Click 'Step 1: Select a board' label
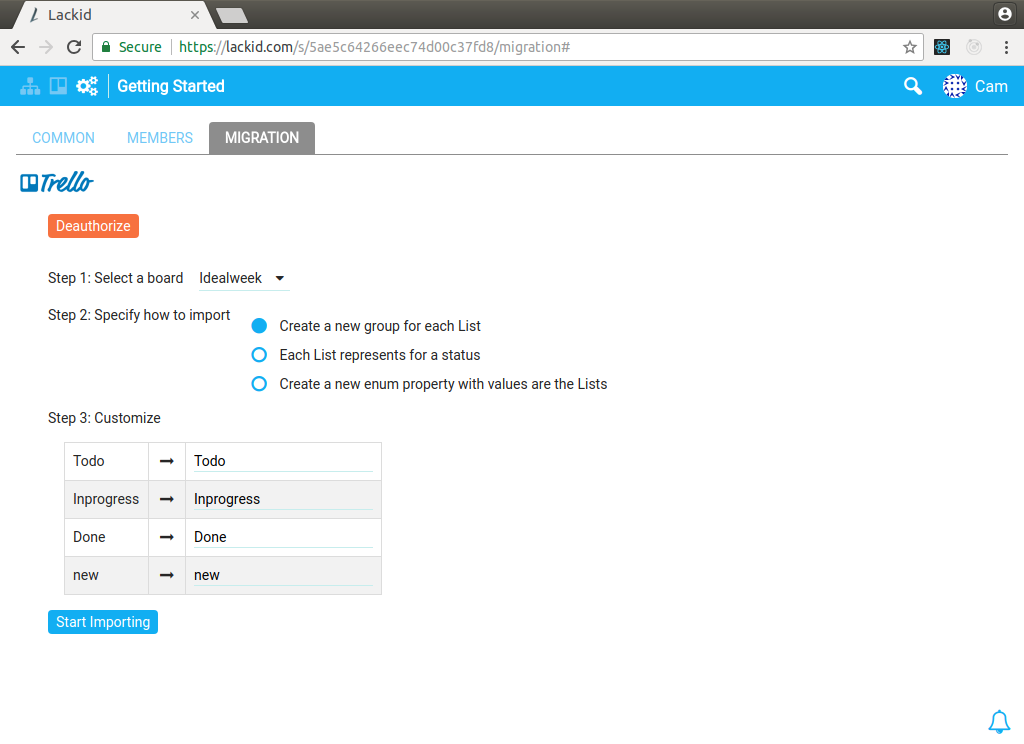The width and height of the screenshot is (1024, 744). pyautogui.click(x=116, y=278)
